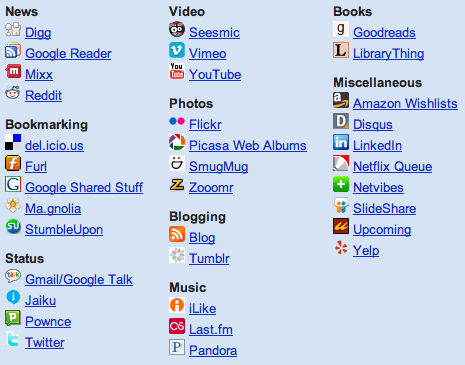
Task: Click the Picasa pinwheel icon
Action: pos(177,143)
